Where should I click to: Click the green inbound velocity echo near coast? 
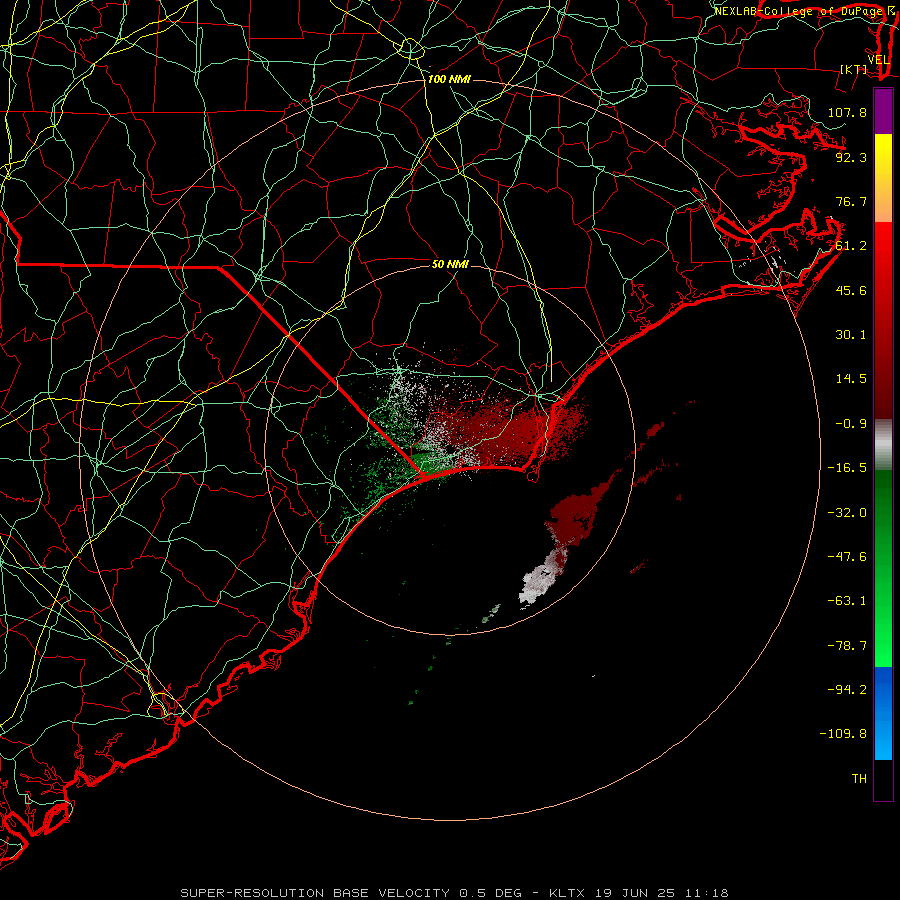428,462
